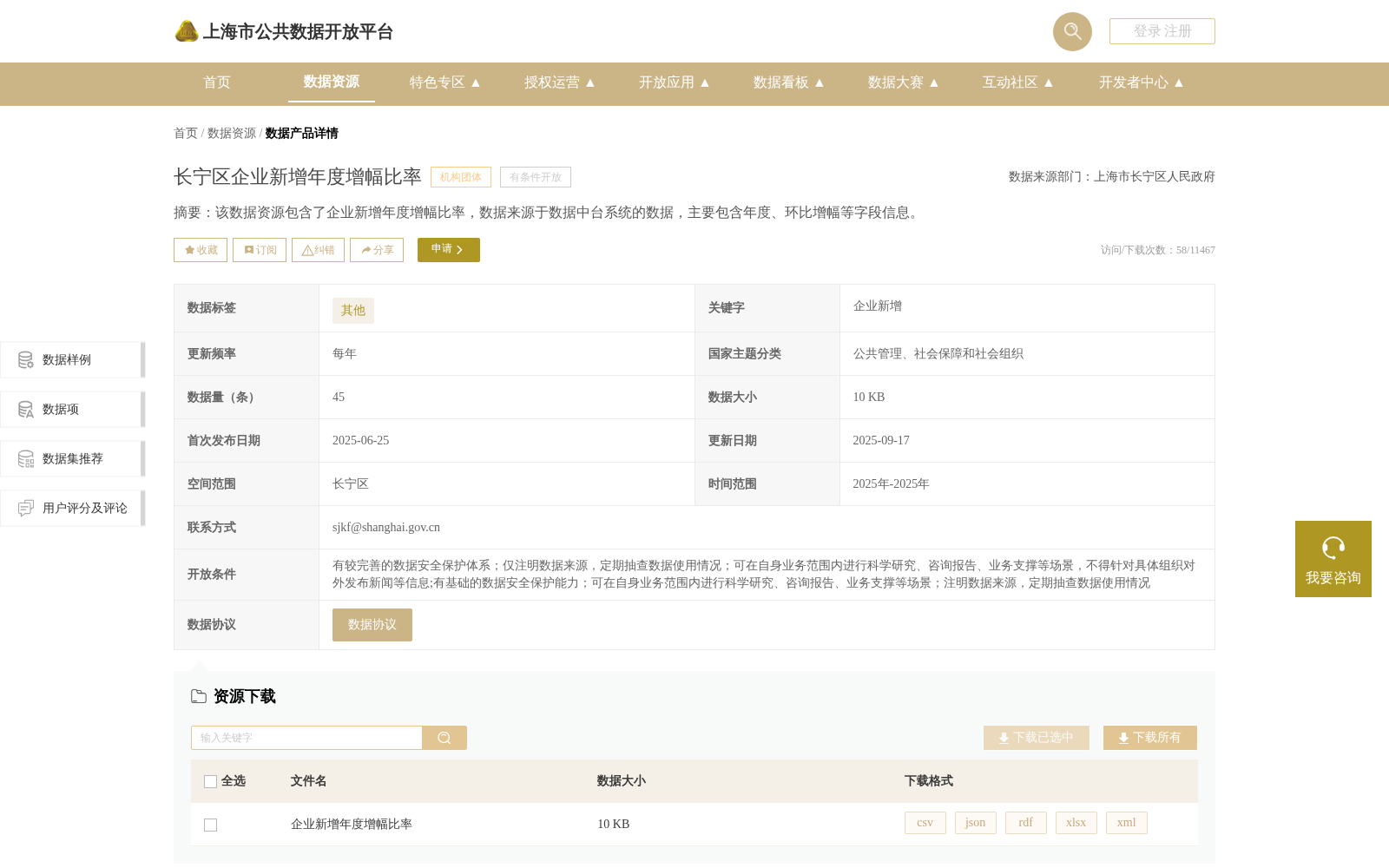Click the 数据项 sidebar icon

click(26, 410)
